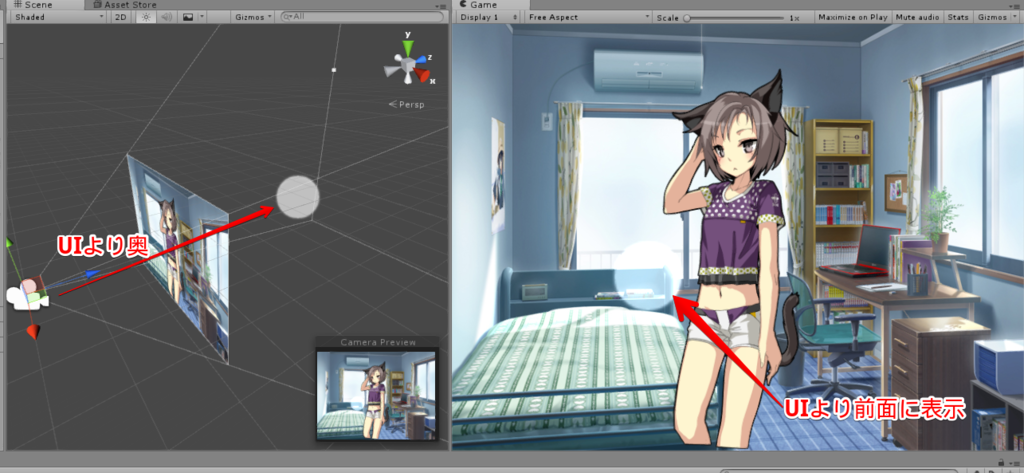1024x473 pixels.
Task: Click the Scale slider handle
Action: pos(687,18)
